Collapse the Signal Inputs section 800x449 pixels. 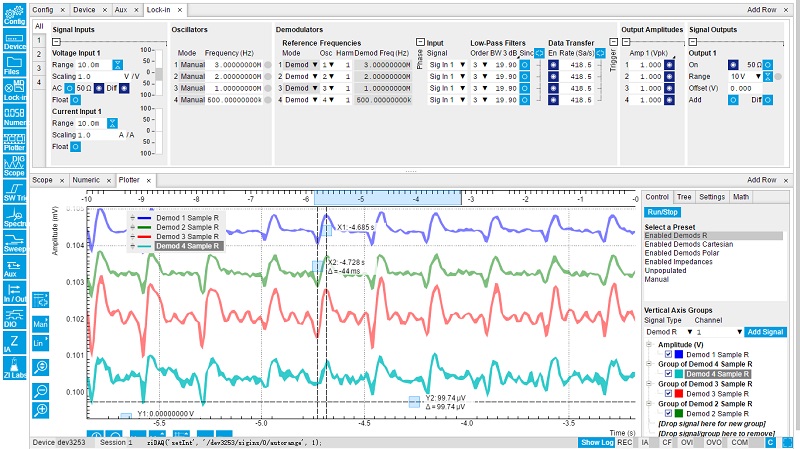pos(56,42)
